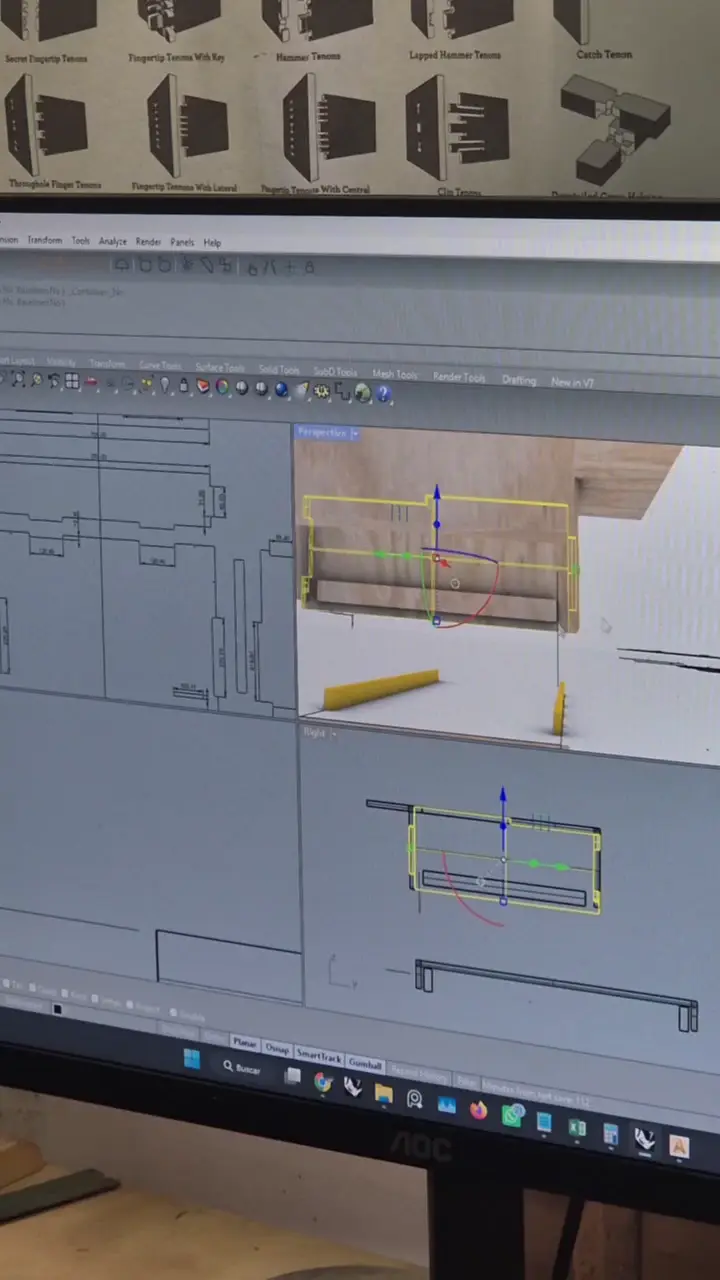
Task: Check the Vertex osnap checkbox
Action: coord(95,998)
